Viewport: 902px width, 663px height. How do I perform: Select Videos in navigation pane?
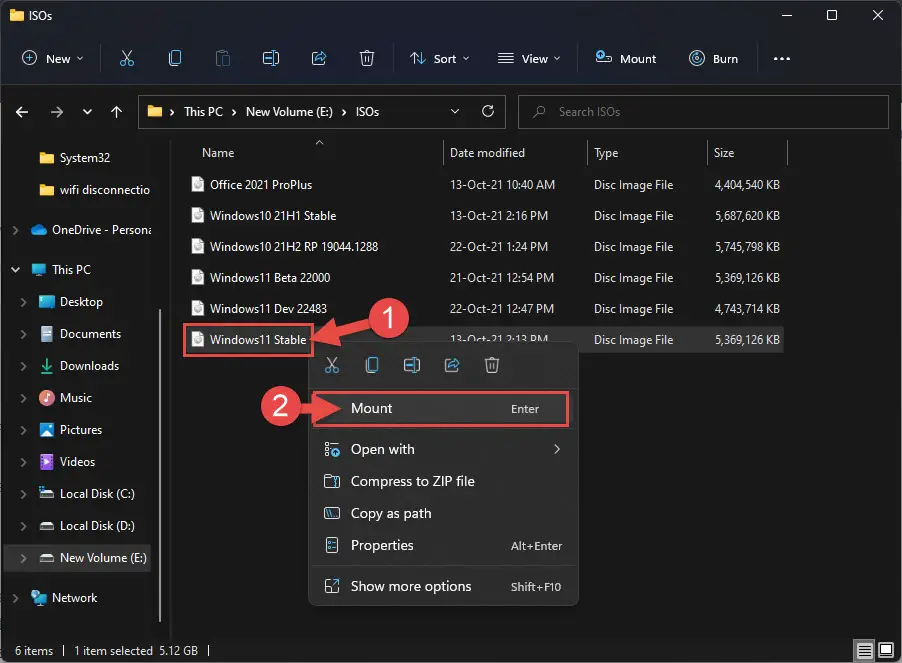coord(67,462)
